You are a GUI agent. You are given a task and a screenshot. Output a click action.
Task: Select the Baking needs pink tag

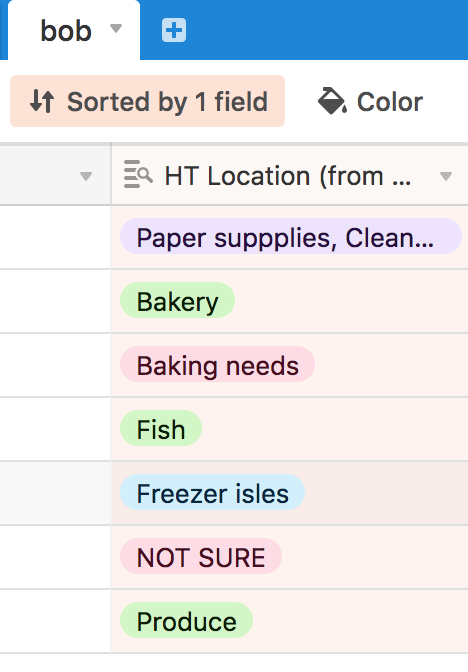click(217, 364)
